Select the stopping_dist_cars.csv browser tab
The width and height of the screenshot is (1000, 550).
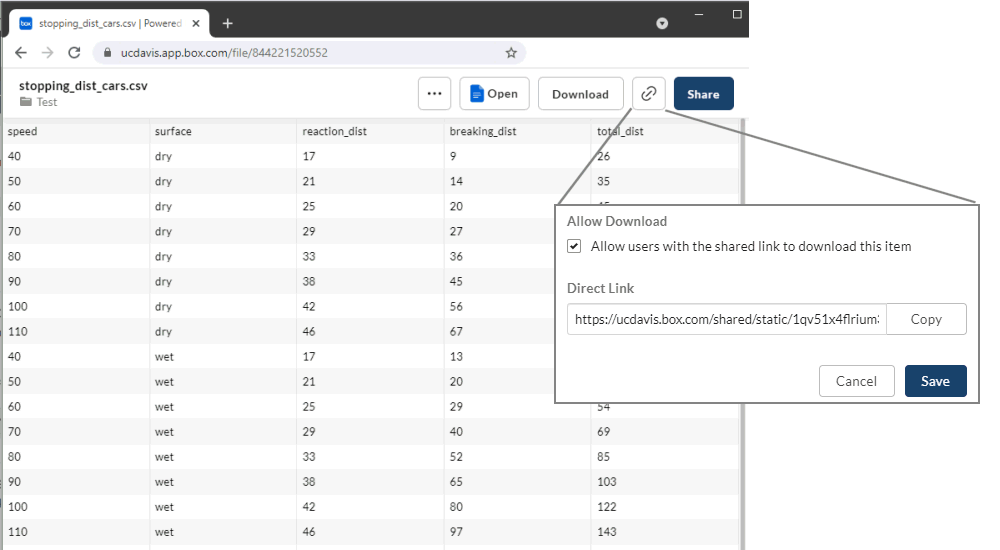tap(105, 23)
